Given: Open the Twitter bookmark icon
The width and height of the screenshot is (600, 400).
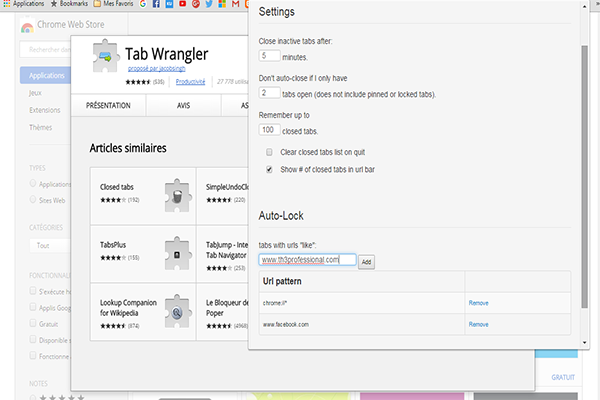Looking at the screenshot, I should [209, 4].
